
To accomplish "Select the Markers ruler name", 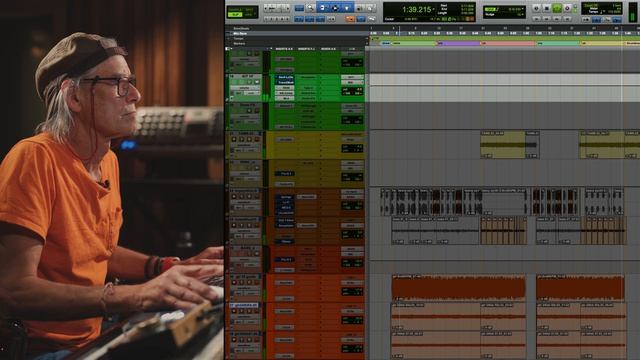I will pyautogui.click(x=239, y=43).
